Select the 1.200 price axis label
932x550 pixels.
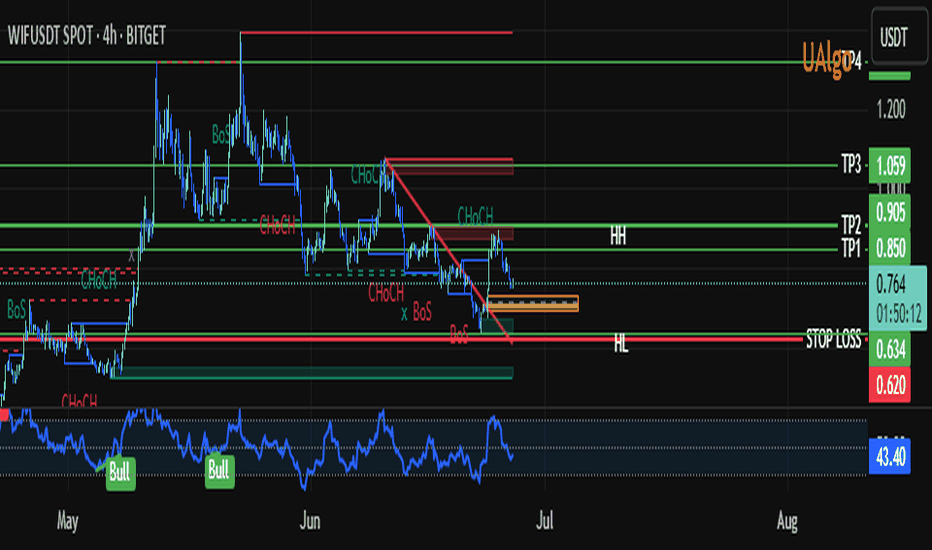tap(891, 109)
